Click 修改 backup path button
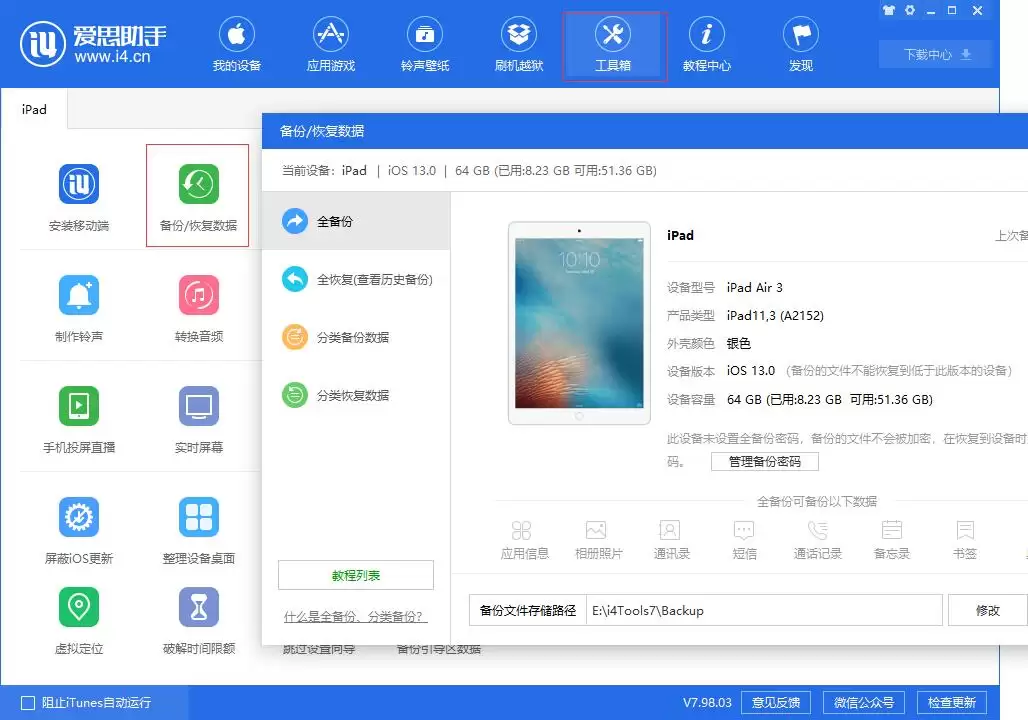This screenshot has height=720, width=1028. [x=987, y=610]
